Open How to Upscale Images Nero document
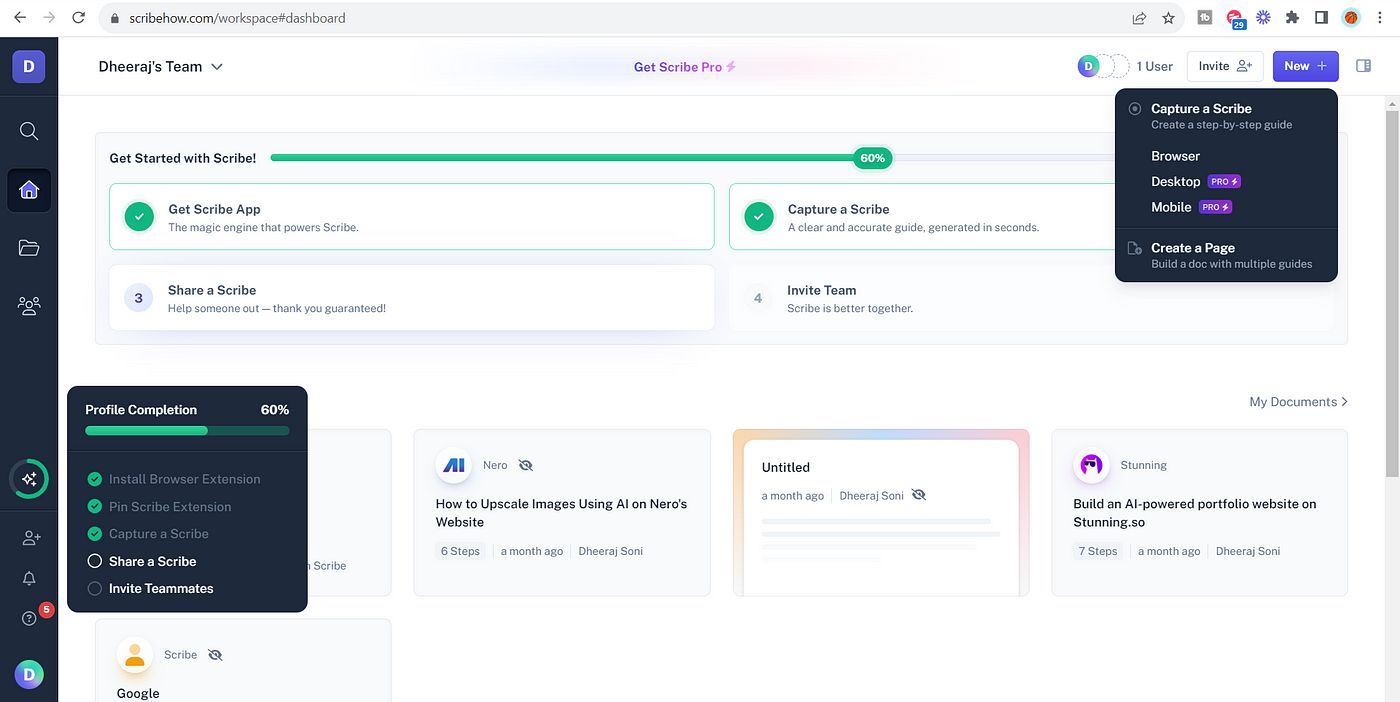 [561, 513]
